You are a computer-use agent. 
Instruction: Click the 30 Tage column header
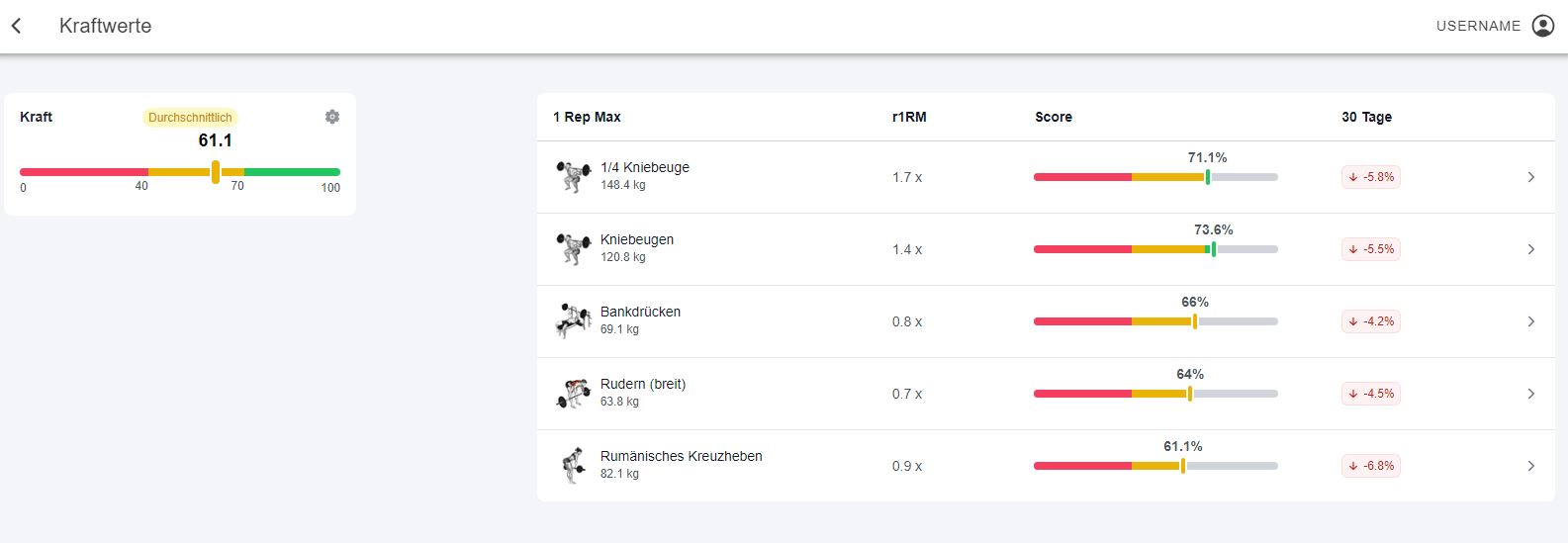pos(1366,117)
